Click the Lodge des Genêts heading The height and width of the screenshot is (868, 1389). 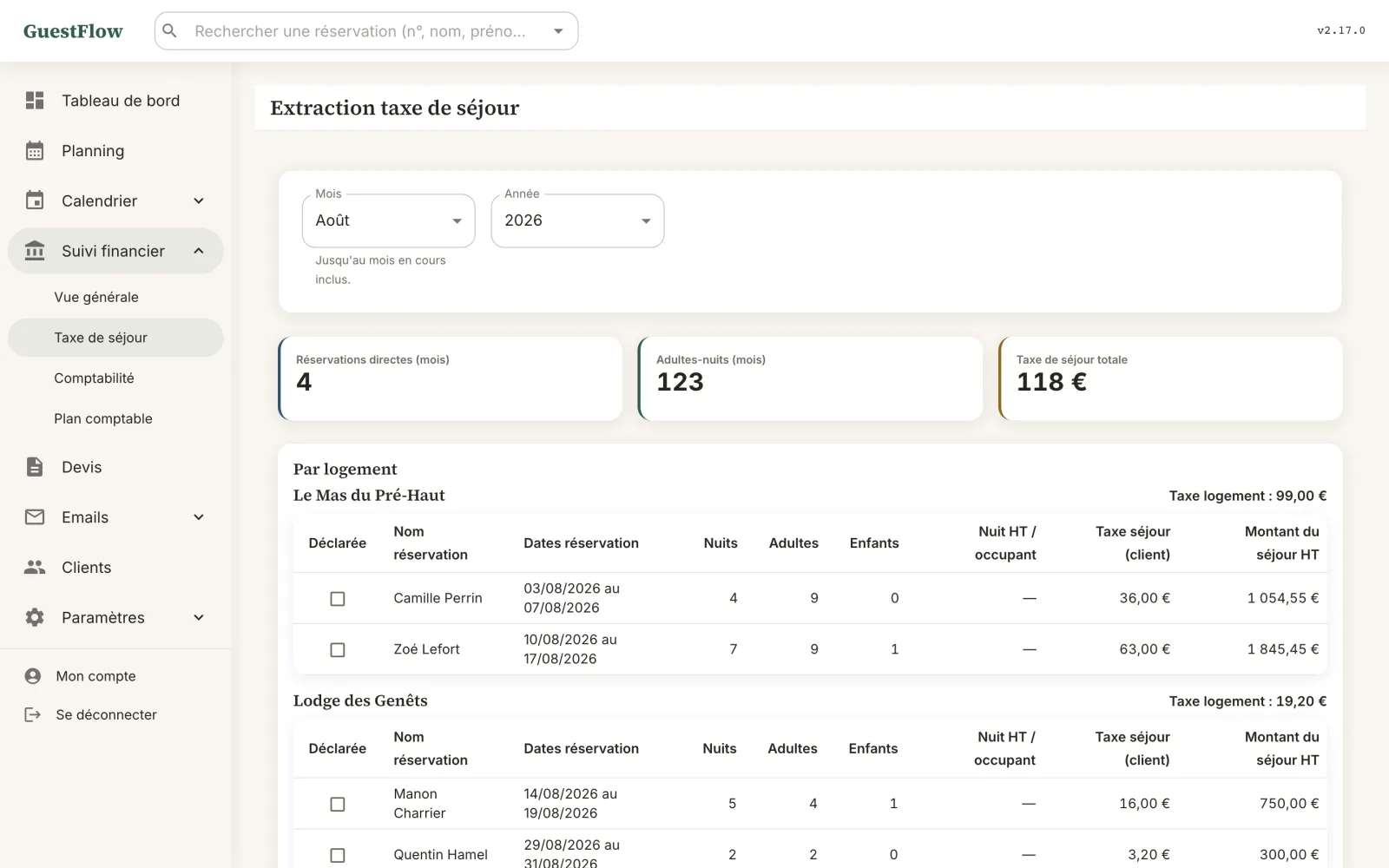(360, 700)
